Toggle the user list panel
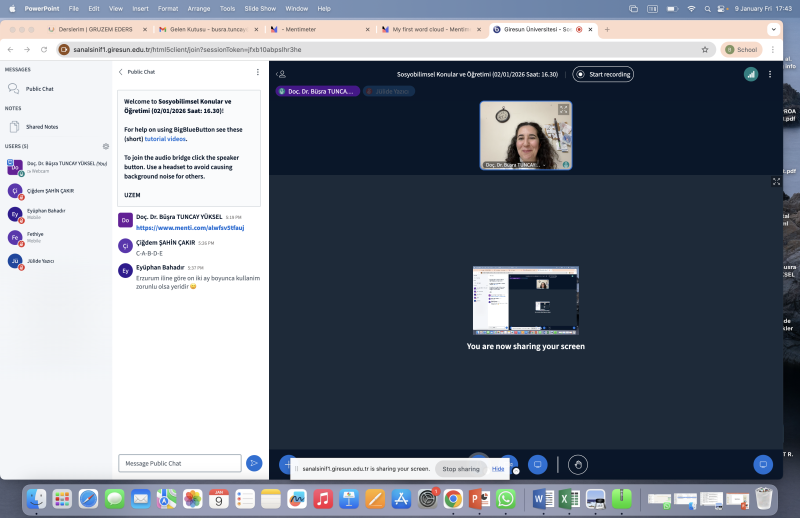The width and height of the screenshot is (800, 518). coord(282,74)
